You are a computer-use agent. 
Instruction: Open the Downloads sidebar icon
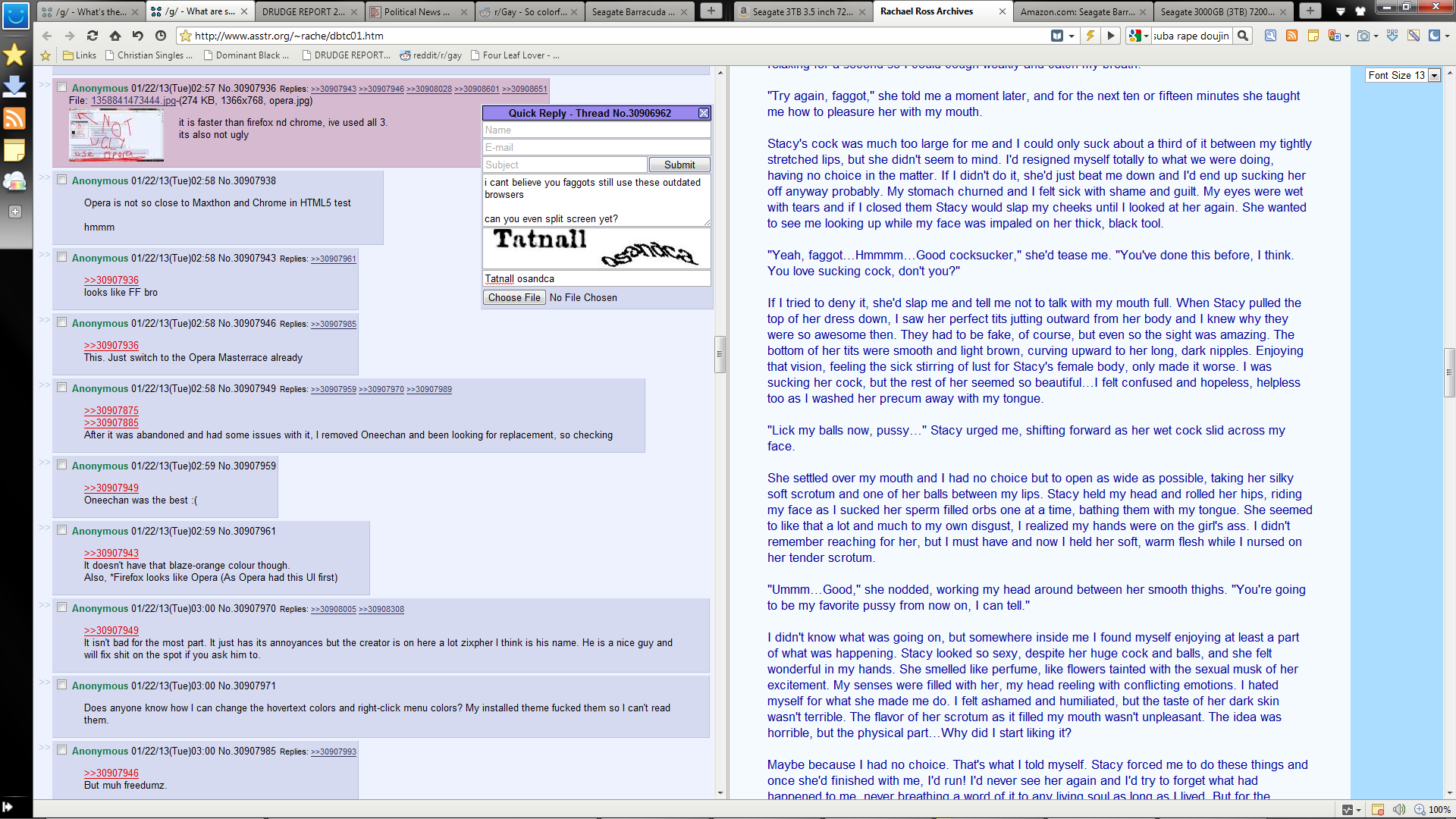[x=14, y=86]
